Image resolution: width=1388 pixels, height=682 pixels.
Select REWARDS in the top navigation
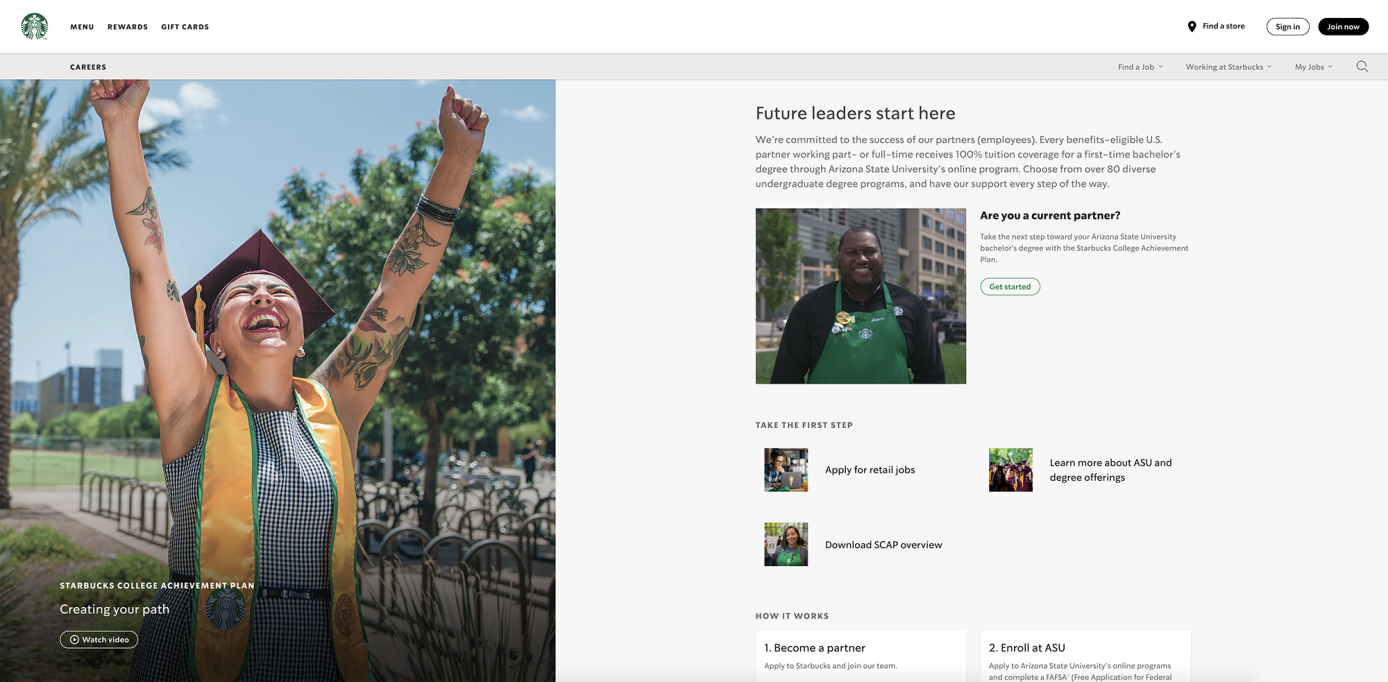128,27
